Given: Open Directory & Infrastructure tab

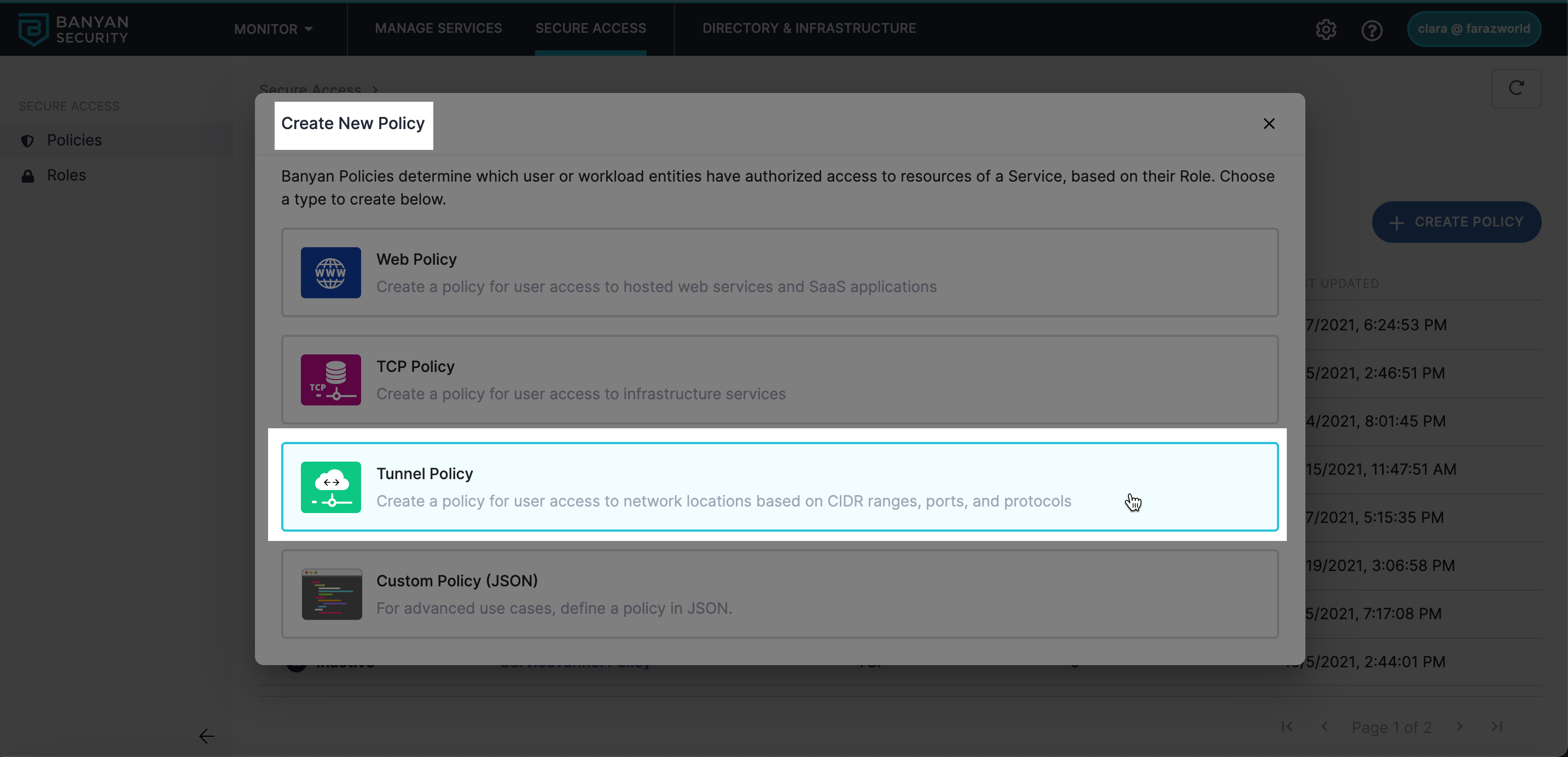Looking at the screenshot, I should tap(809, 28).
